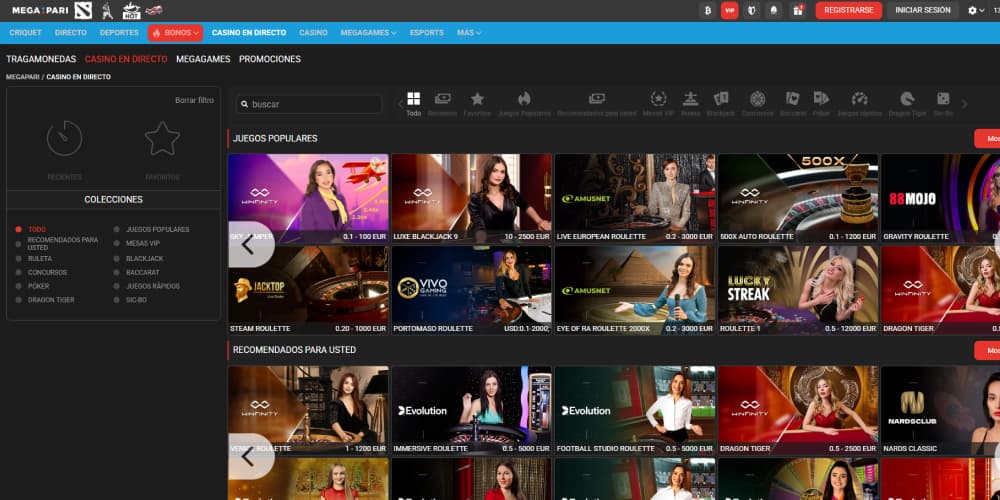This screenshot has height=500, width=1000.
Task: Click the Borrar filtro link
Action: point(195,100)
